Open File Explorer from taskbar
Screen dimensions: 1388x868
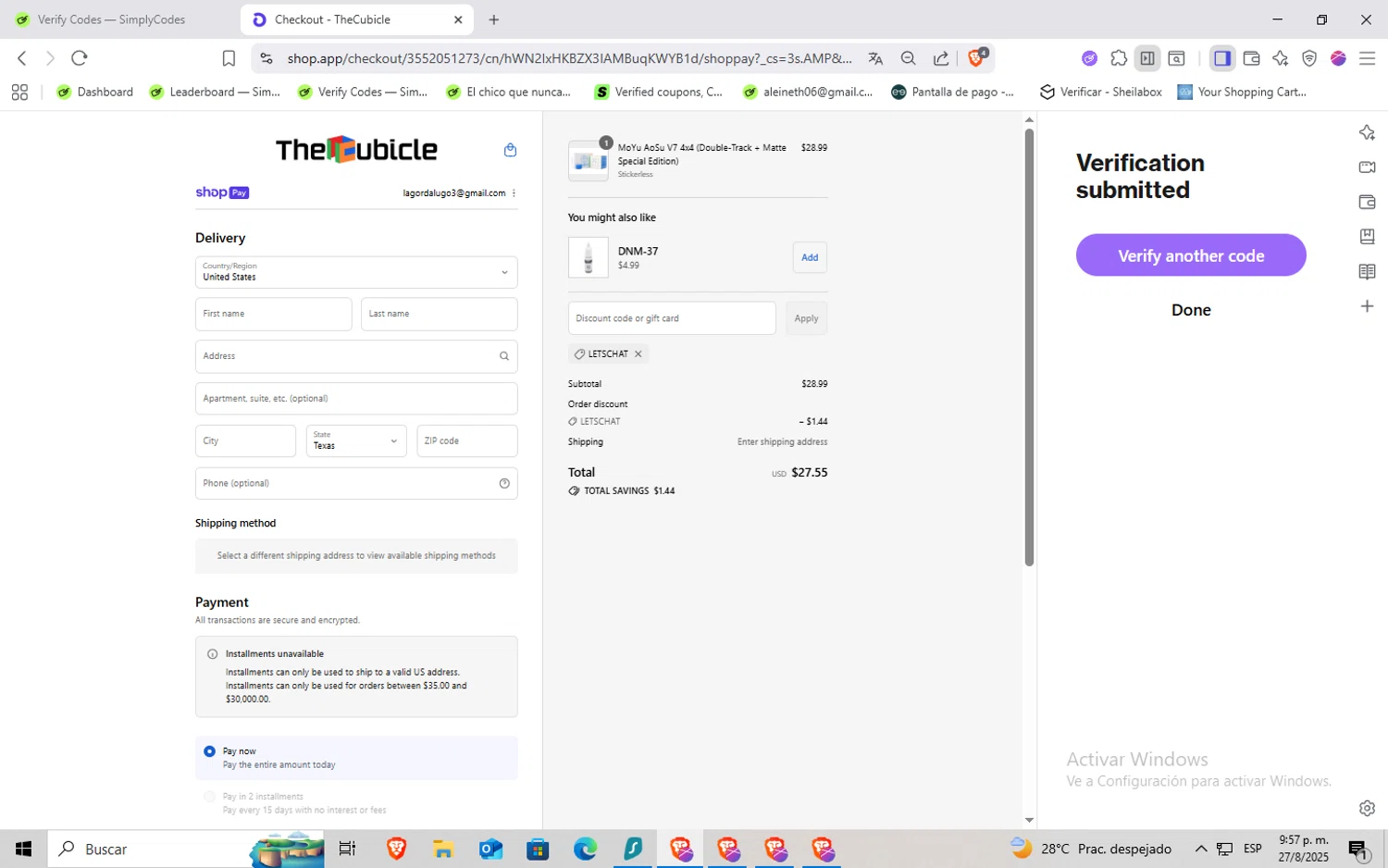[442, 849]
